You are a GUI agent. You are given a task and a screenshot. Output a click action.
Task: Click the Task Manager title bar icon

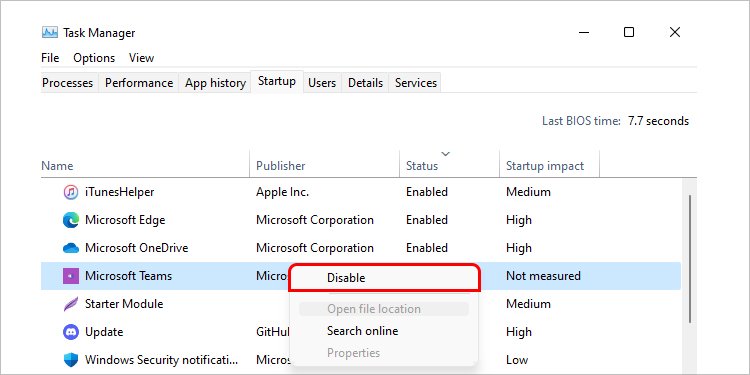(x=50, y=33)
